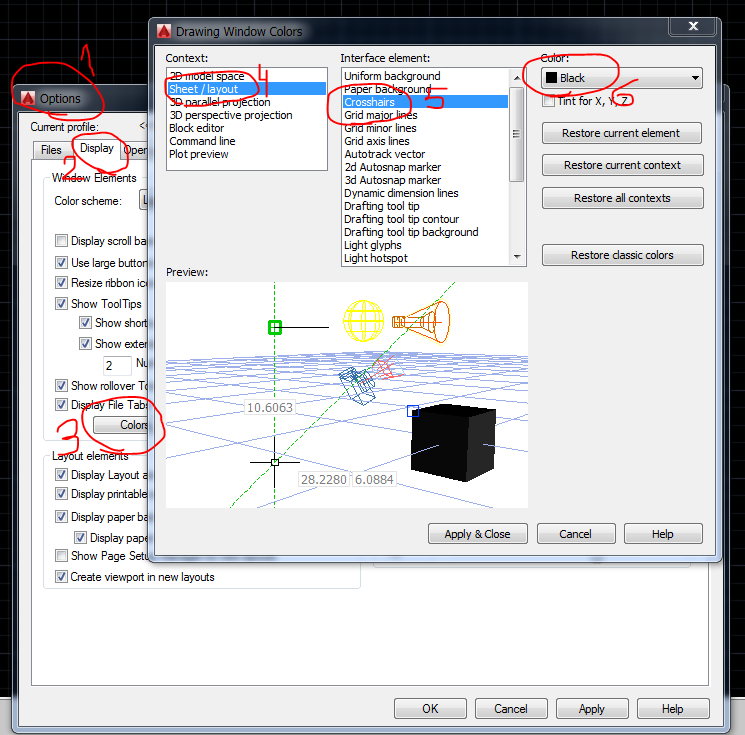Toggle Show shortcut keys checkbox in Options

[85, 323]
